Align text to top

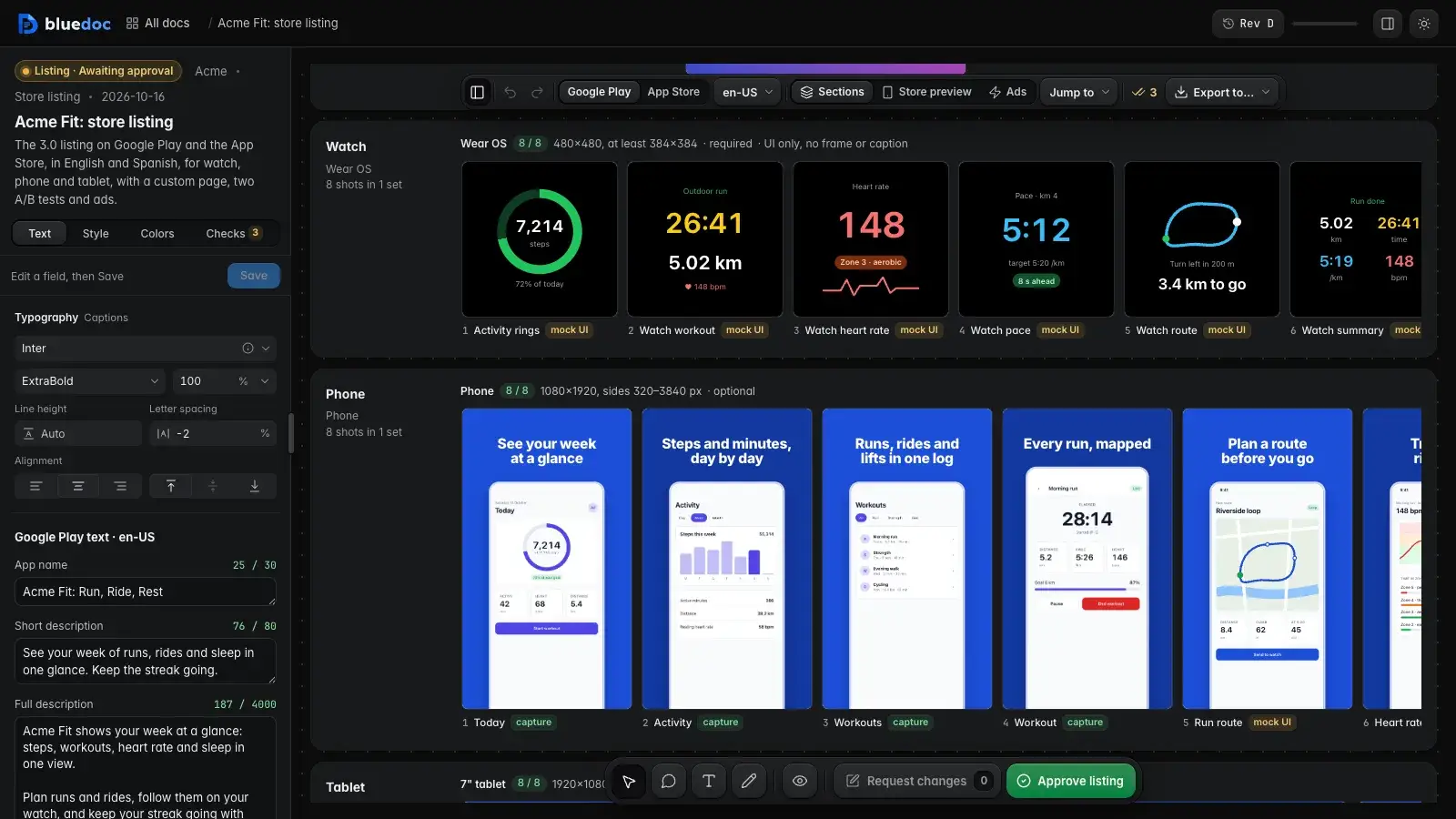click(171, 487)
